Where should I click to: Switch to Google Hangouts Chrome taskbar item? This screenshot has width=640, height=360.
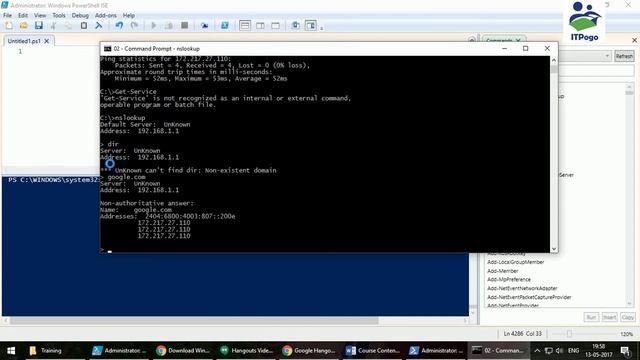(x=310, y=350)
